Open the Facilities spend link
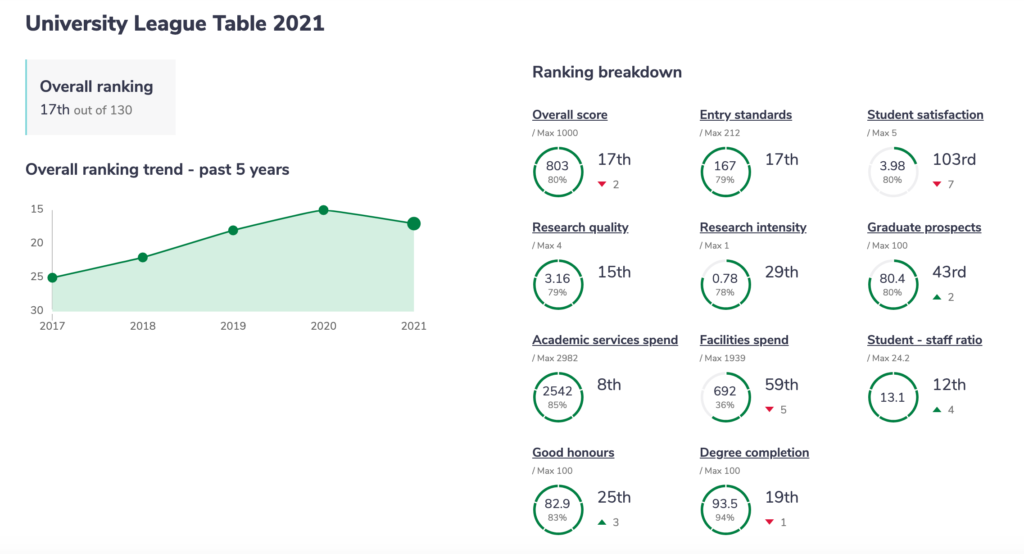Image resolution: width=1024 pixels, height=554 pixels. coord(744,340)
